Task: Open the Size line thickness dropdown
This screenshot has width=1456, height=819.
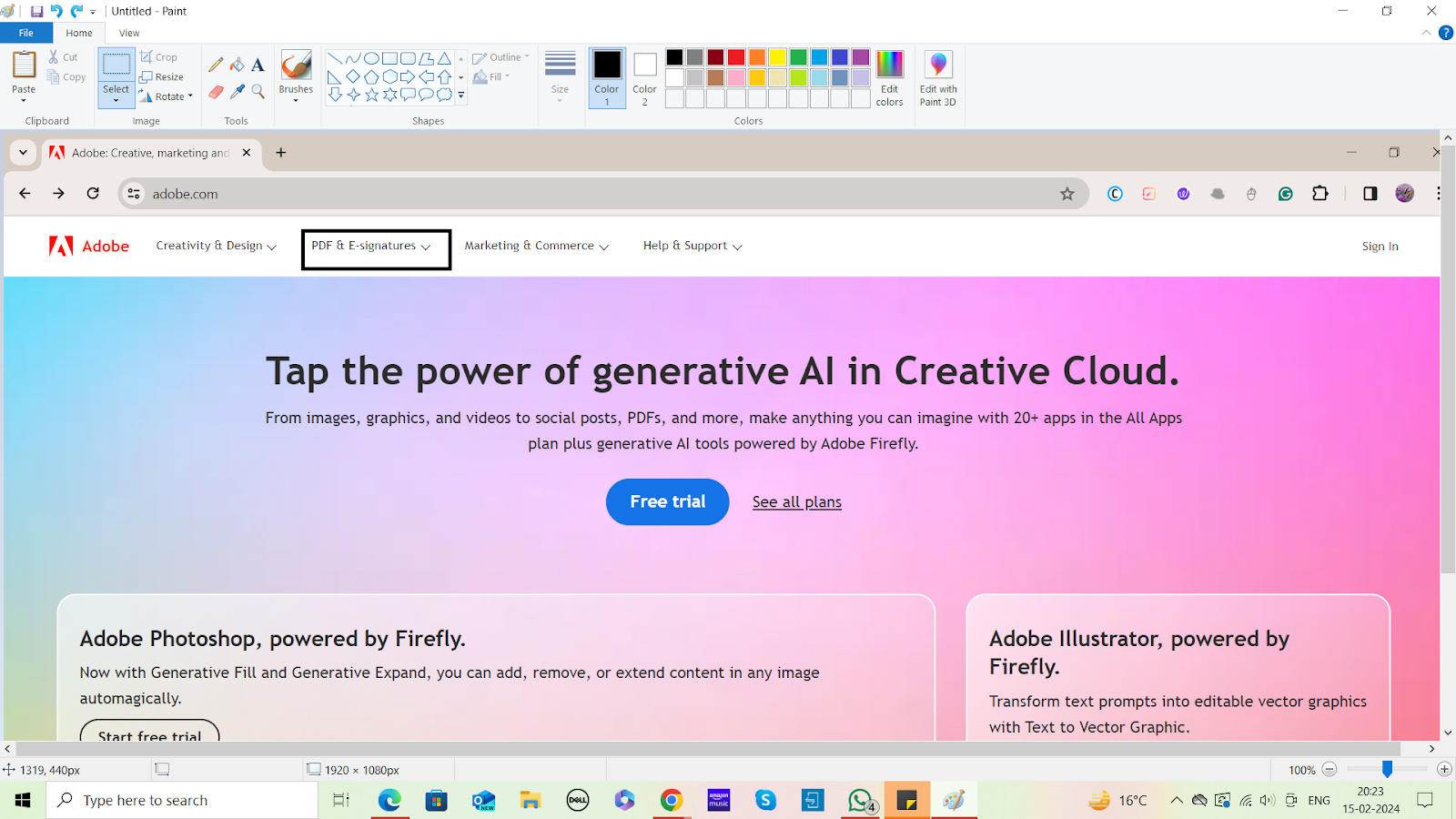Action: click(560, 76)
